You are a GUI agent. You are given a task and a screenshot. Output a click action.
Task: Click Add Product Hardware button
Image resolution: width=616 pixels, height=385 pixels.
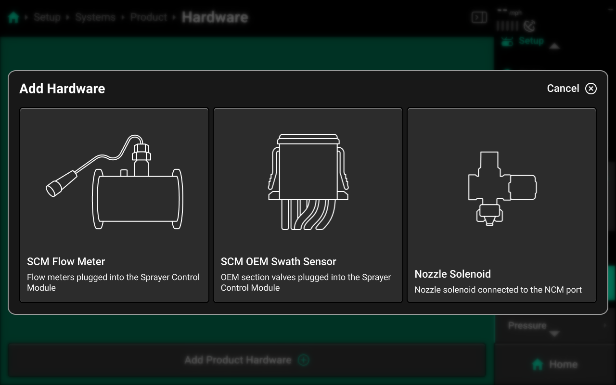247,360
